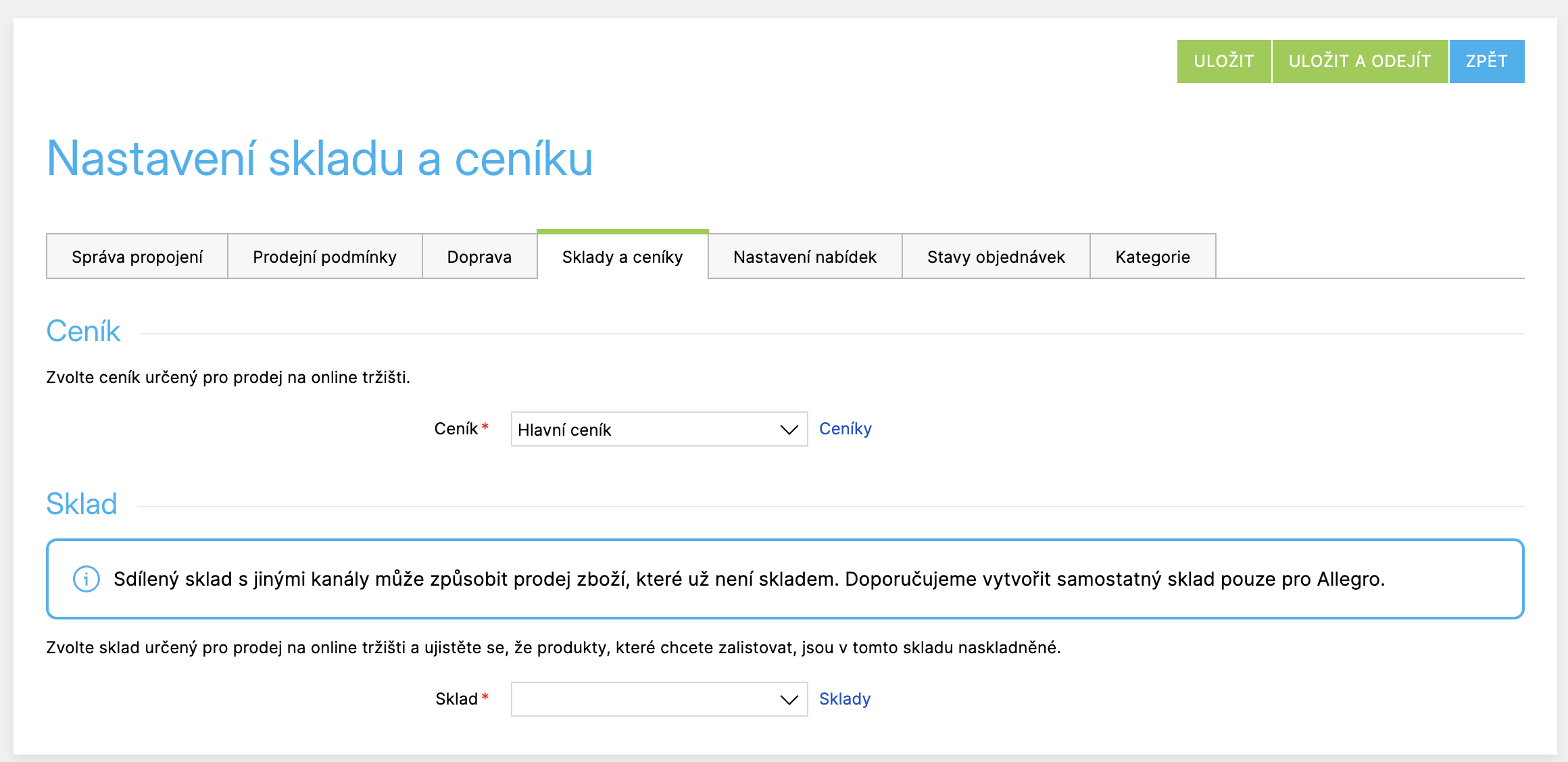Click the Nastavení skladu a ceníku heading
The image size is (1568, 762).
[320, 159]
